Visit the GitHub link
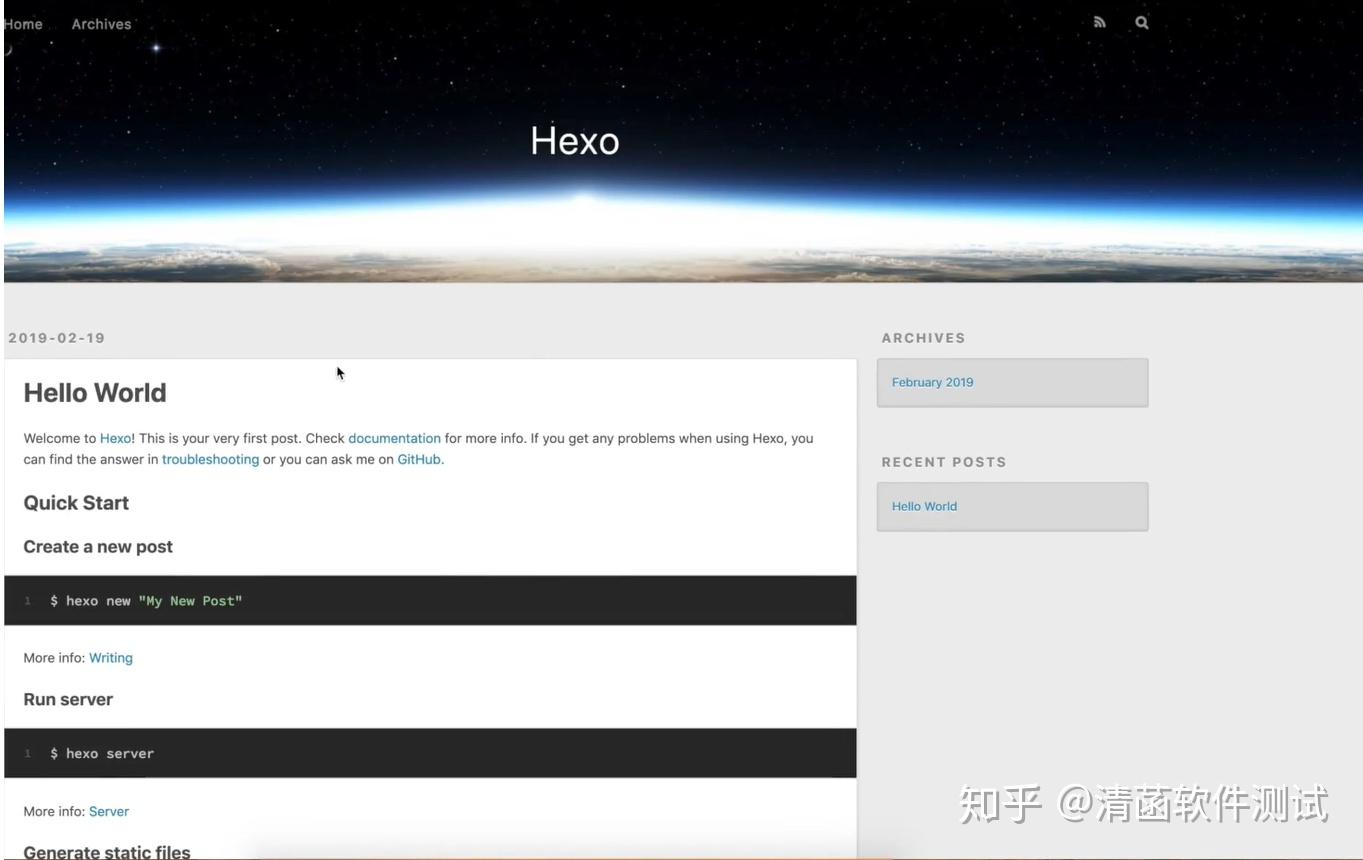 (x=418, y=459)
